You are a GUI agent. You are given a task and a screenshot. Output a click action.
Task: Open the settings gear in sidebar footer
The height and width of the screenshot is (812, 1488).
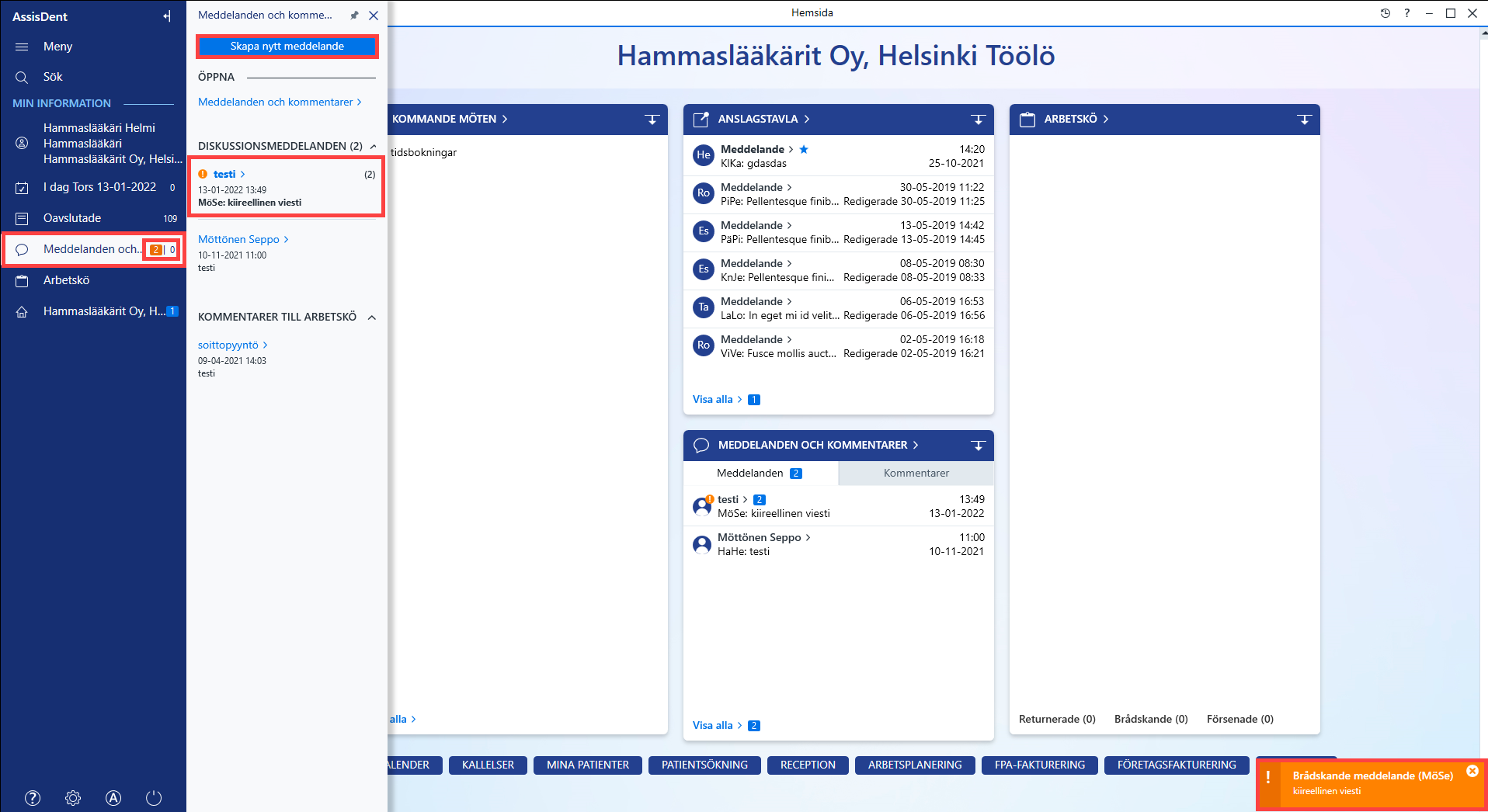coord(73,798)
